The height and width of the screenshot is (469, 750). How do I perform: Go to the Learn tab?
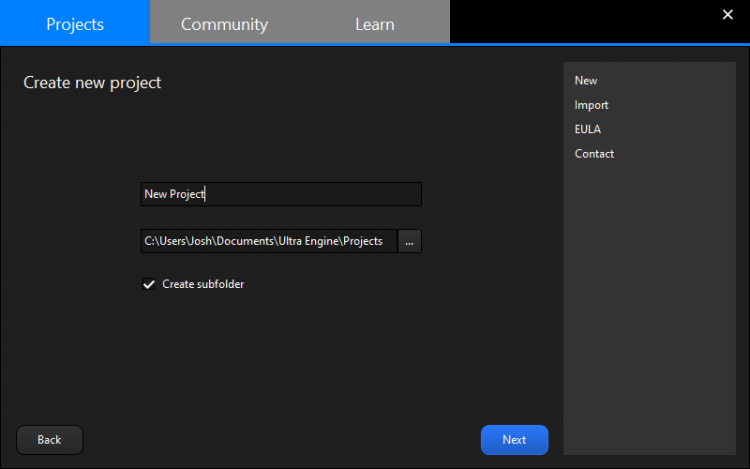[x=374, y=23]
